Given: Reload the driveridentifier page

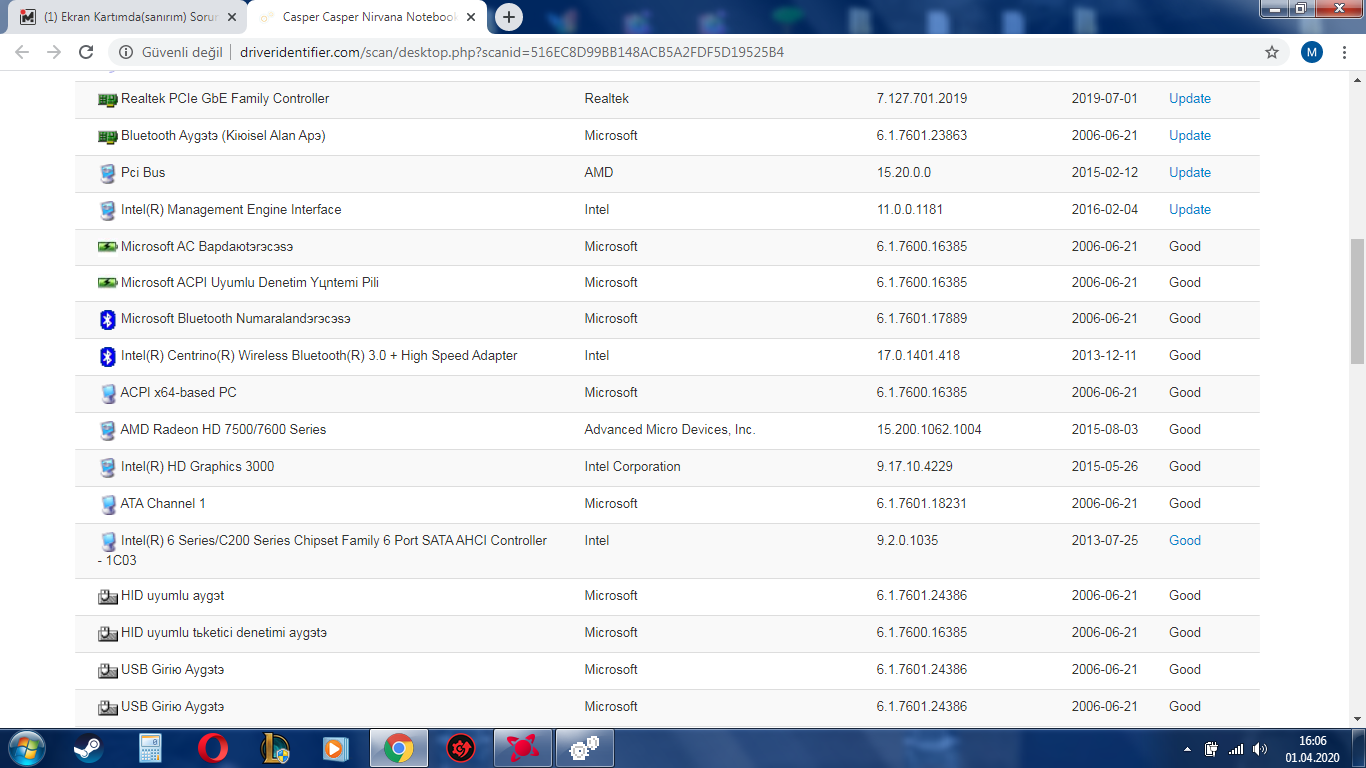Looking at the screenshot, I should 86,52.
